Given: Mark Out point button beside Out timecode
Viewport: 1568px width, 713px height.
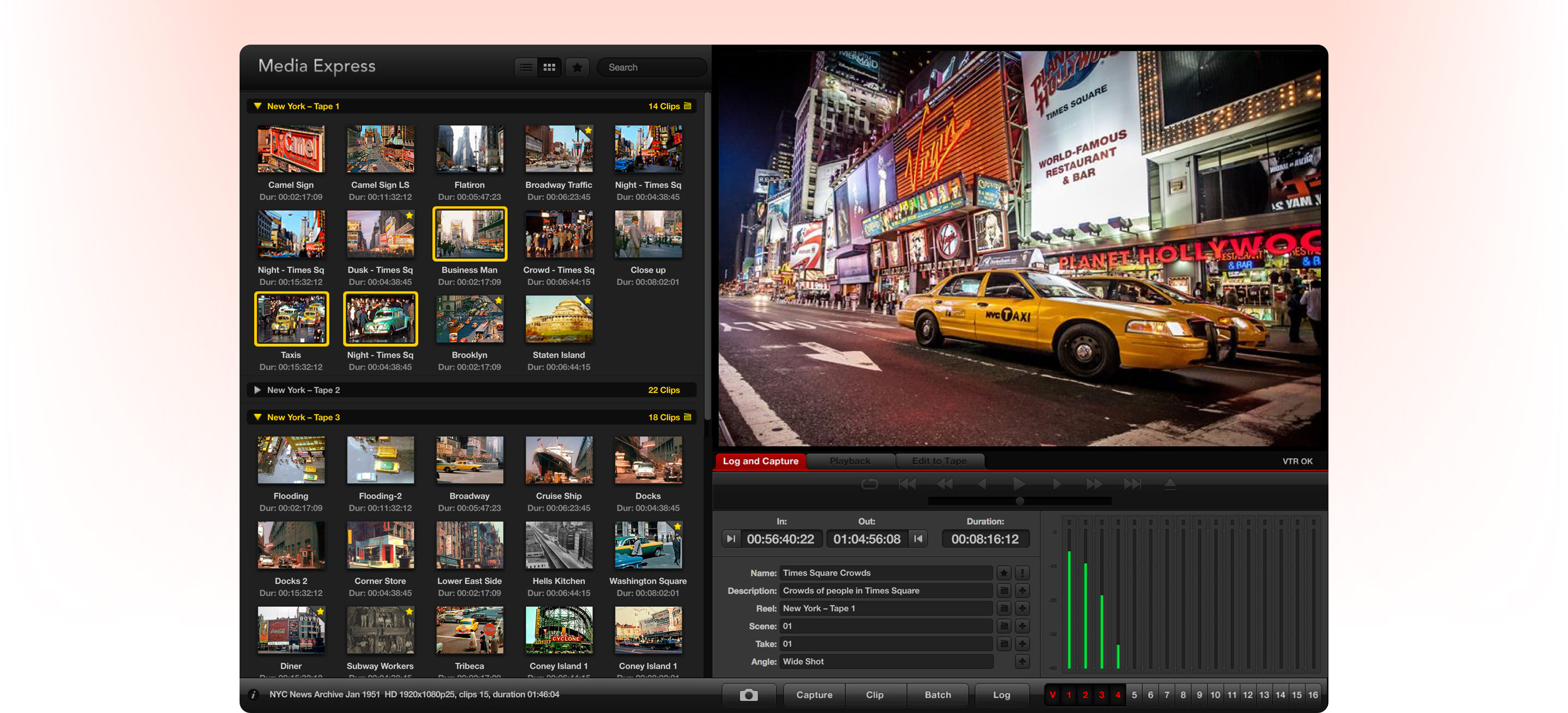Looking at the screenshot, I should [918, 538].
